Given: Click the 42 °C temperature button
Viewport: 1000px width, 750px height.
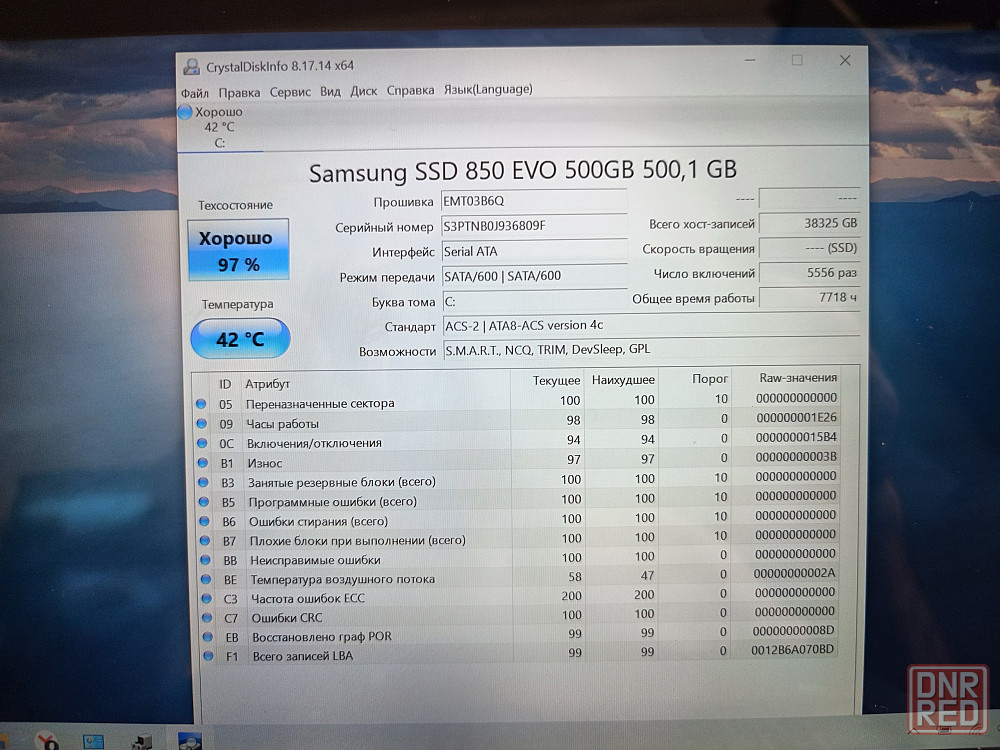Looking at the screenshot, I should pyautogui.click(x=240, y=338).
